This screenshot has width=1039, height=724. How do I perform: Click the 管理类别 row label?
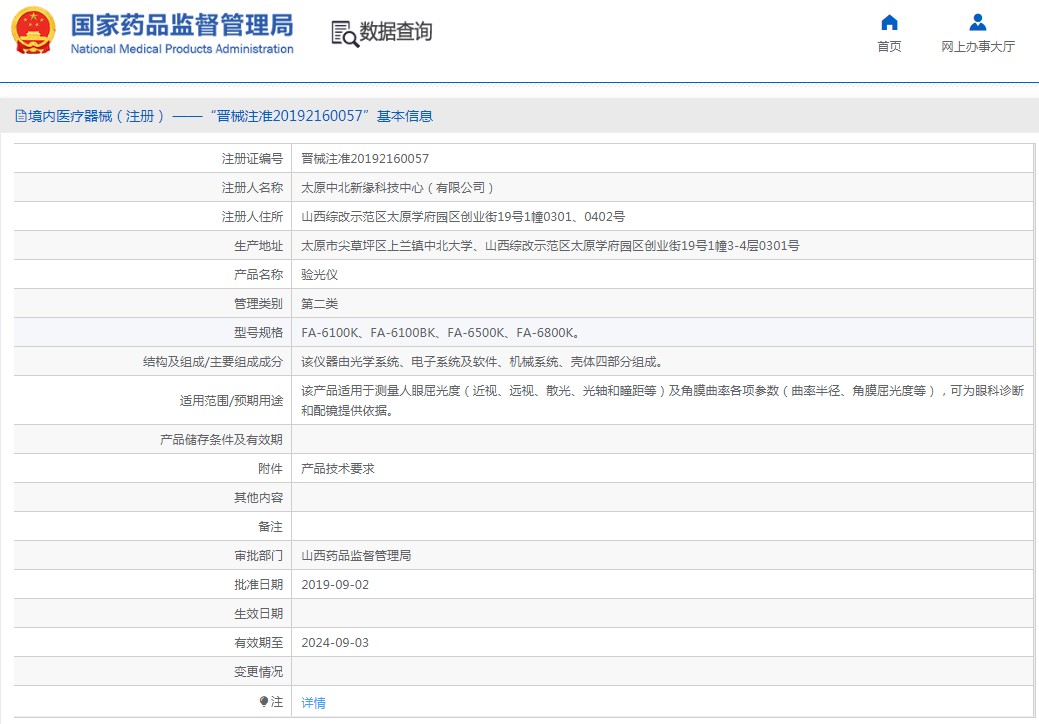(x=258, y=304)
